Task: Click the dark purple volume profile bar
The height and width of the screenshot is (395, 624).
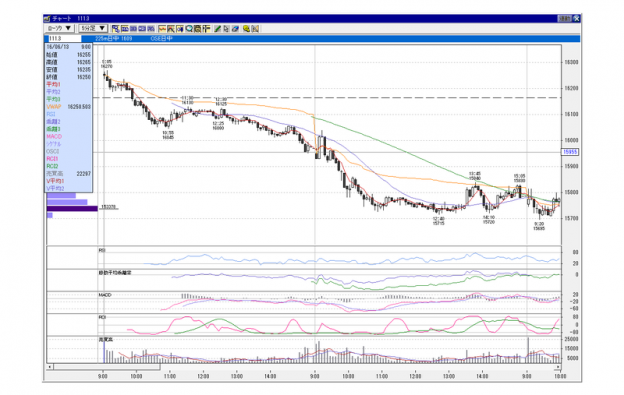Action: tap(72, 208)
